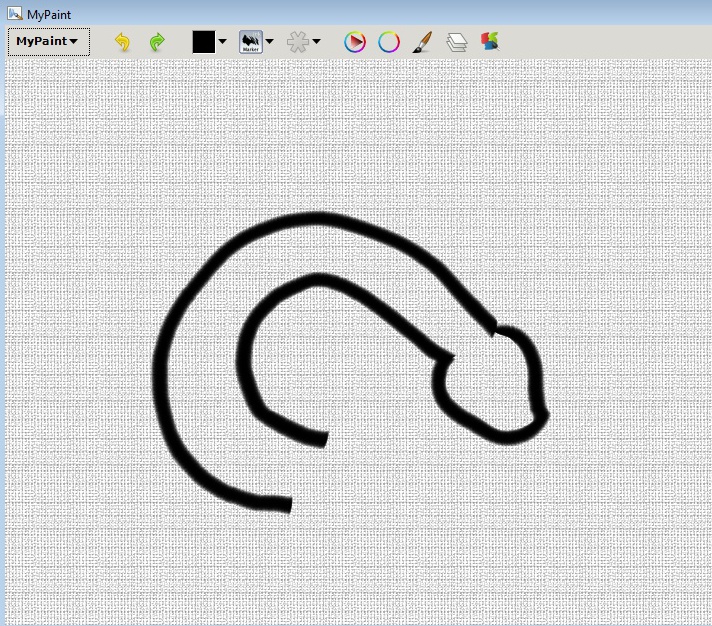Image resolution: width=712 pixels, height=626 pixels.
Task: Expand the brush settings dropdown arrow
Action: click(316, 41)
